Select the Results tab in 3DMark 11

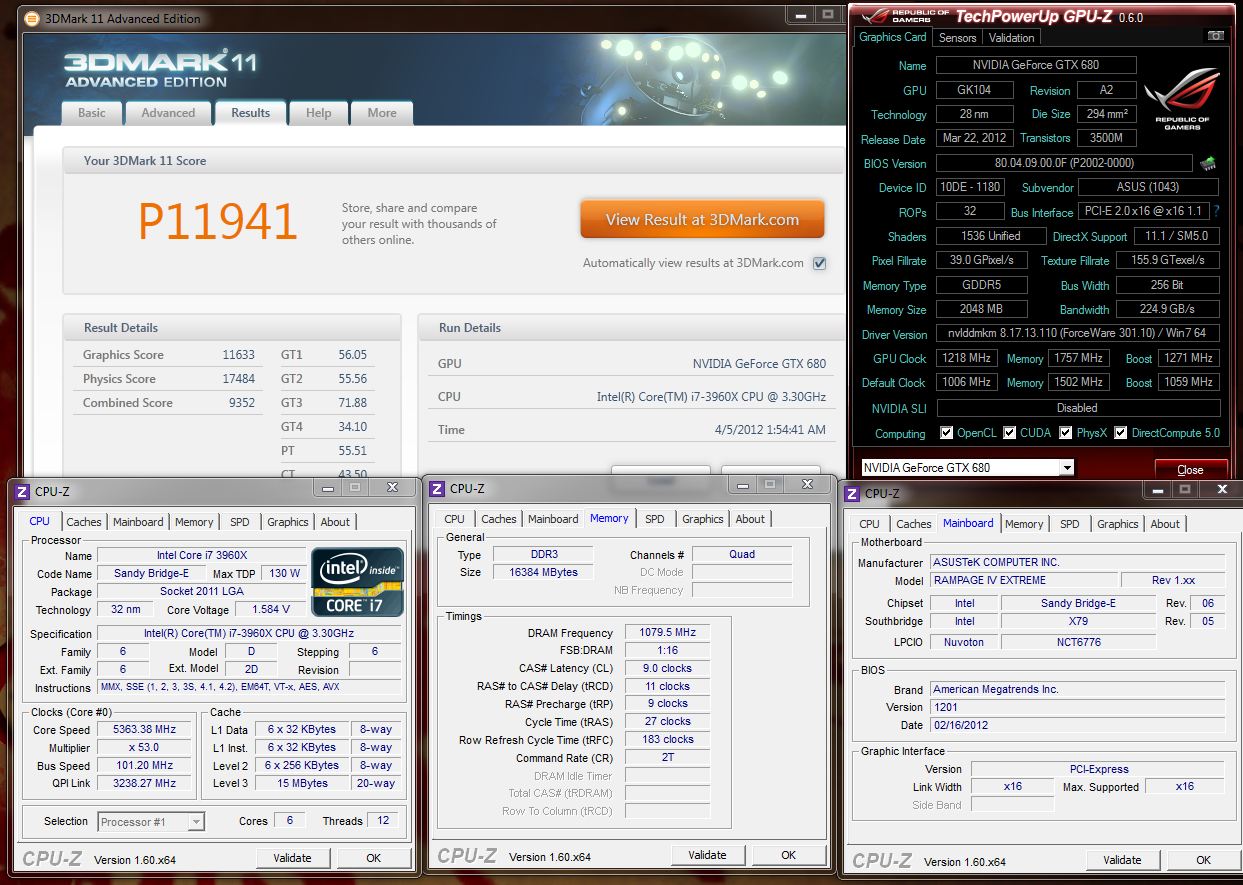pos(251,113)
